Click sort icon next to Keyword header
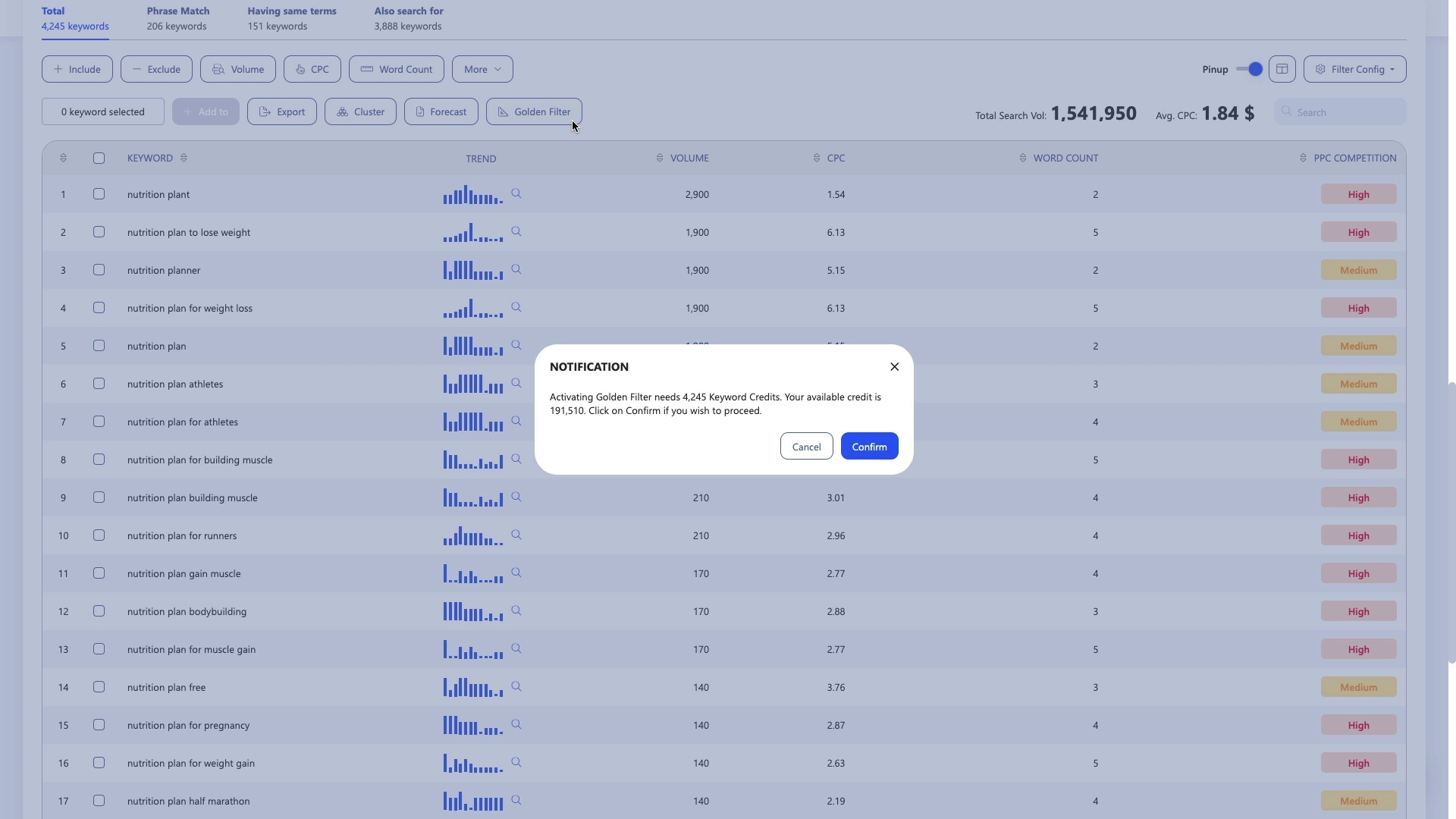Image resolution: width=1456 pixels, height=819 pixels. (x=184, y=158)
